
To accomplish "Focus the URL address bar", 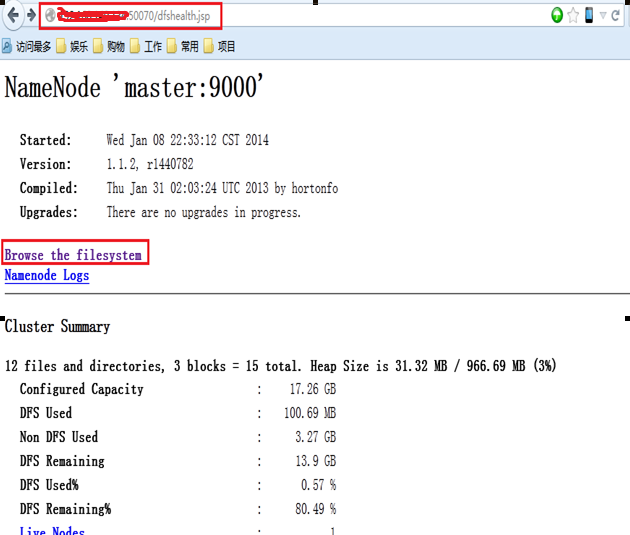I will [x=300, y=15].
